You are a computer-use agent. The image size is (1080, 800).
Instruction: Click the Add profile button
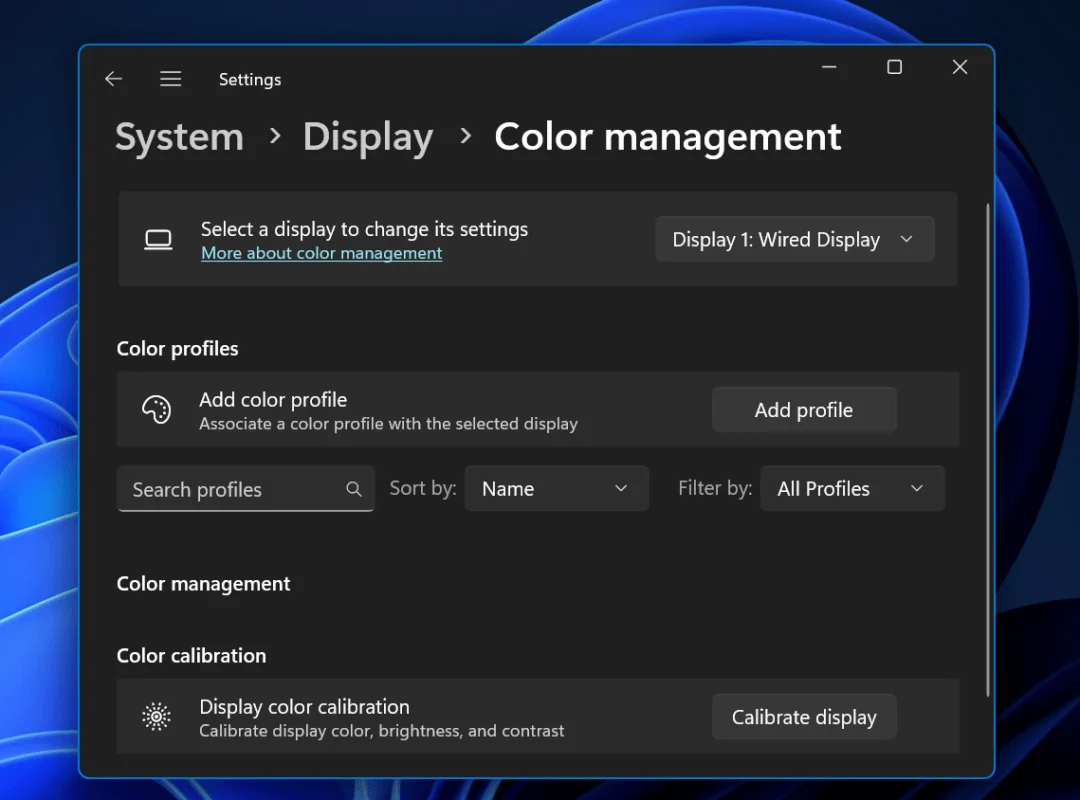tap(804, 409)
